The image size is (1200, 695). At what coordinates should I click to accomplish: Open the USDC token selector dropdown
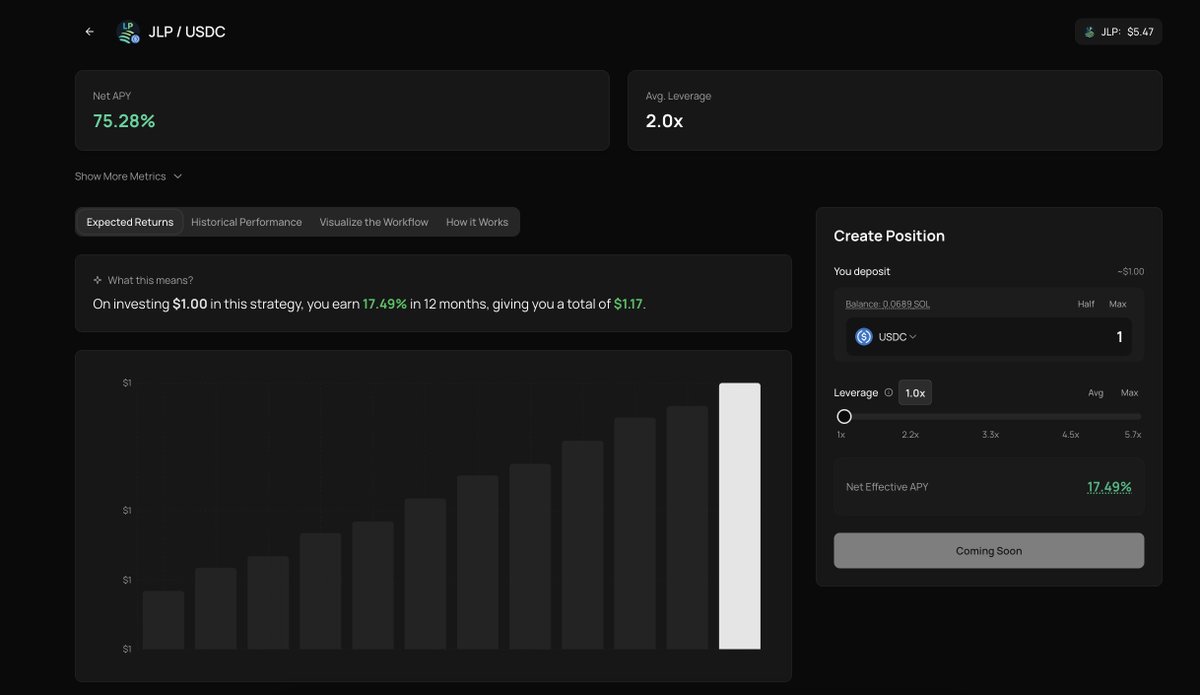click(x=889, y=336)
